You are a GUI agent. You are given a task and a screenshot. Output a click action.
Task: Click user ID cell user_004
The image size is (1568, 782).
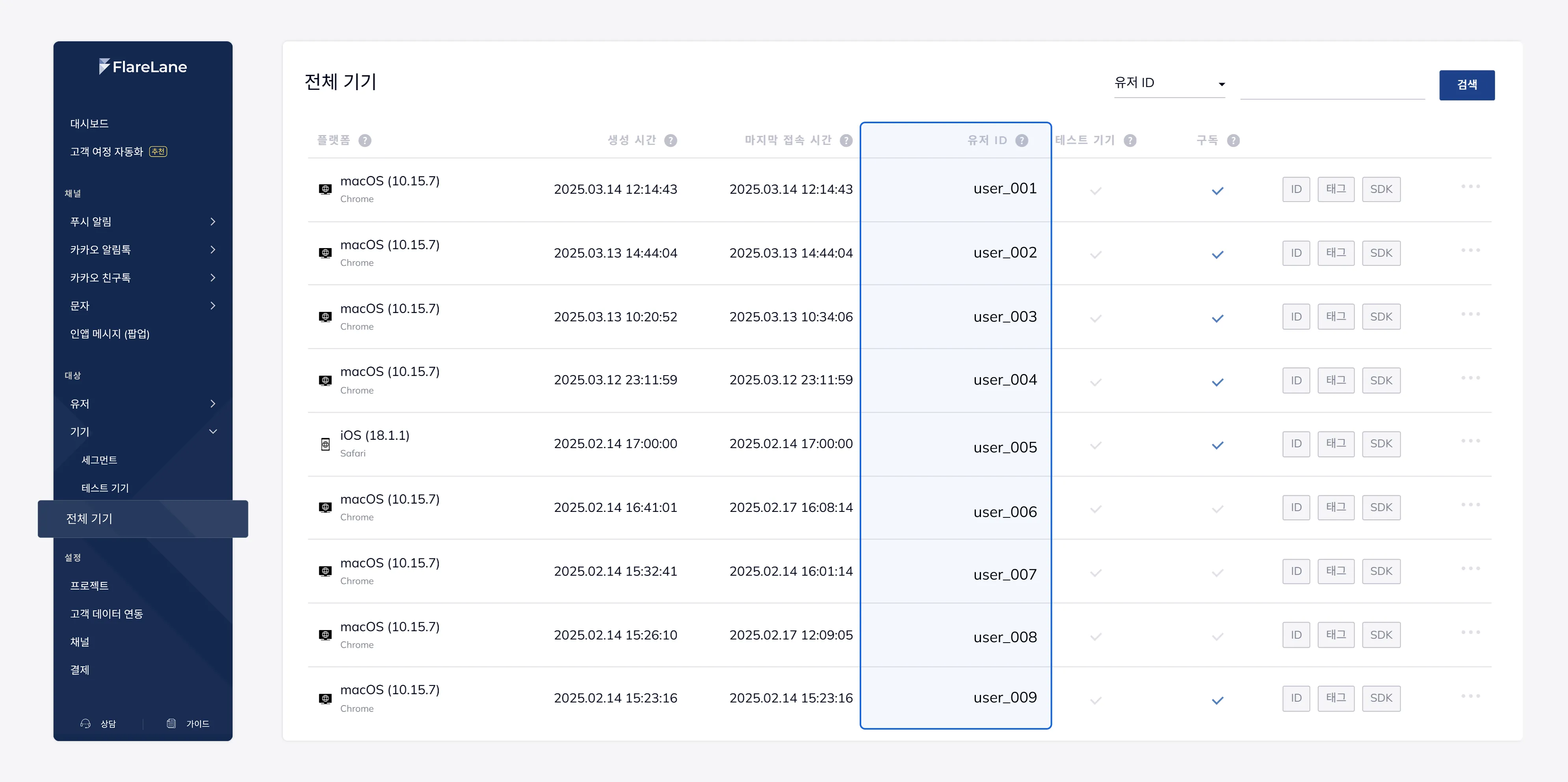pos(1005,380)
